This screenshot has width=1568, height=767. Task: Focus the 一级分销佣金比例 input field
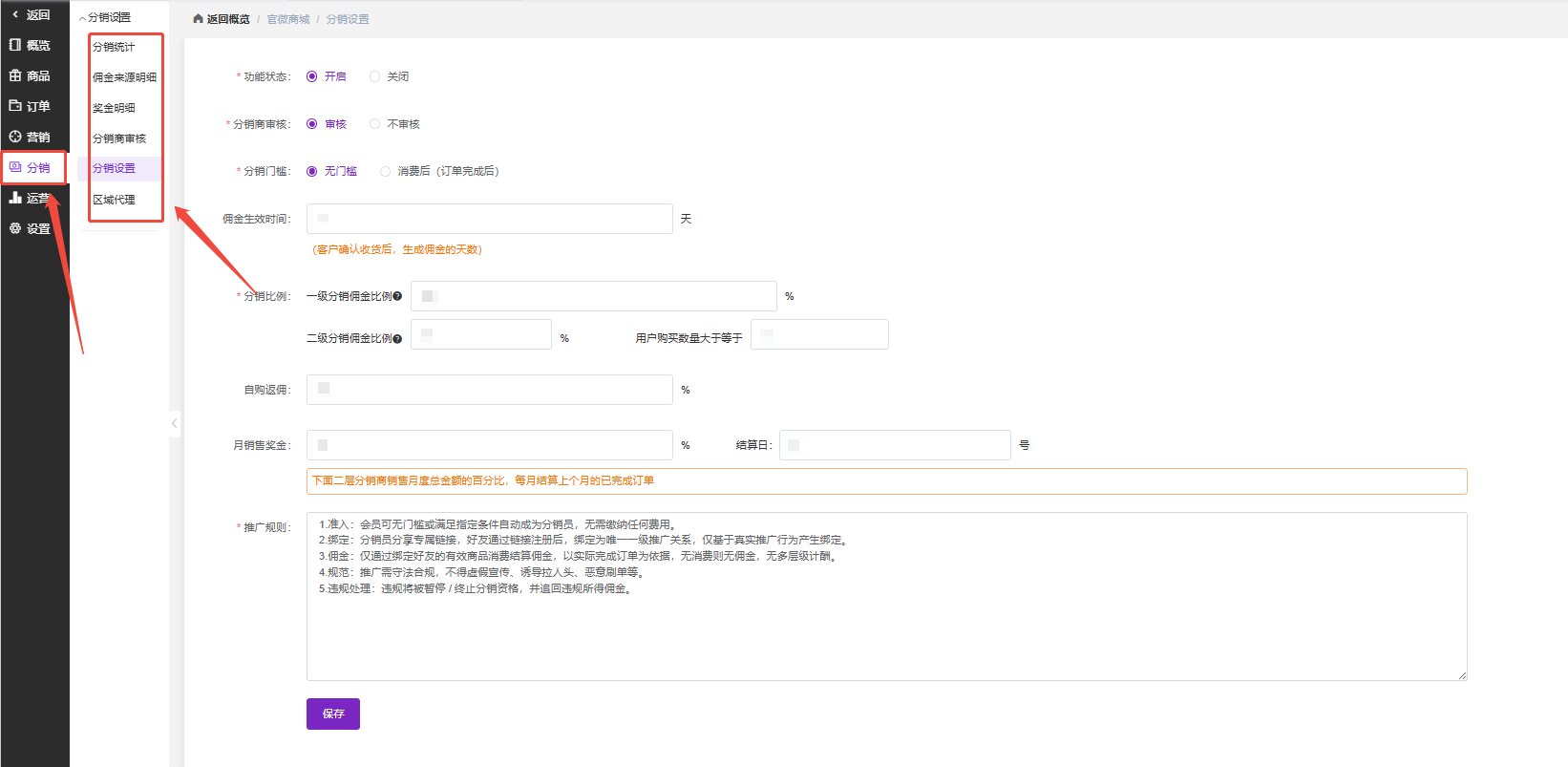point(594,296)
